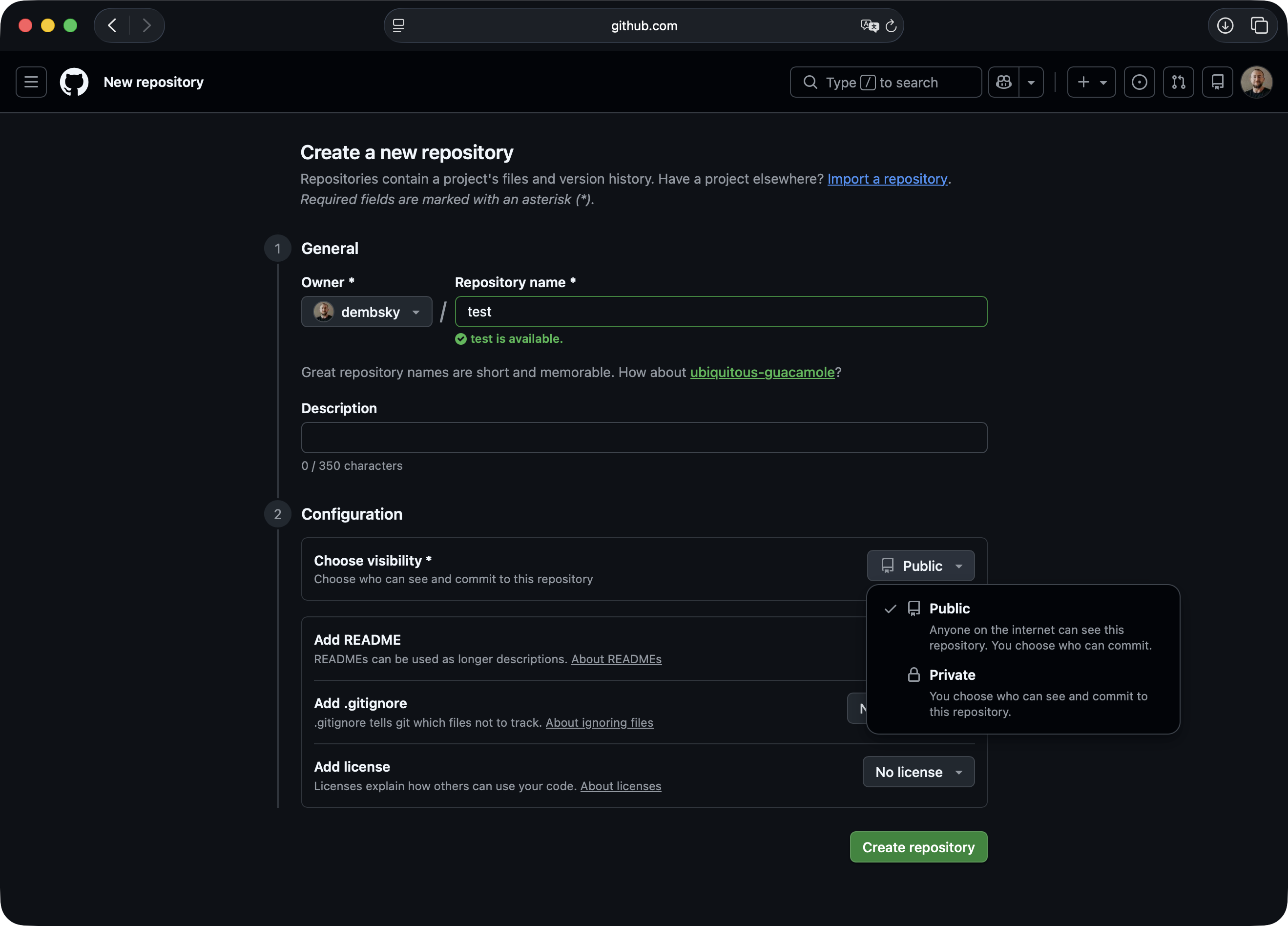Viewport: 1288px width, 926px height.
Task: Open the Import a repository link
Action: click(888, 178)
